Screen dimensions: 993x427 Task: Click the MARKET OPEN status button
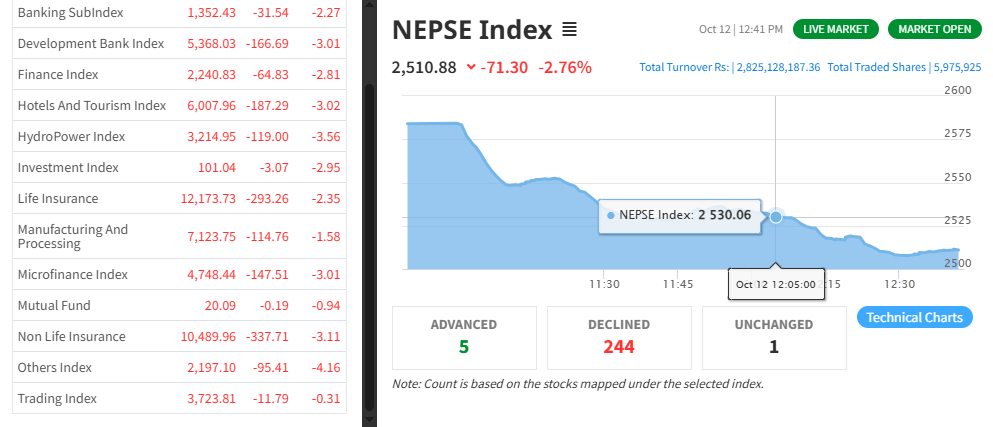pos(934,29)
